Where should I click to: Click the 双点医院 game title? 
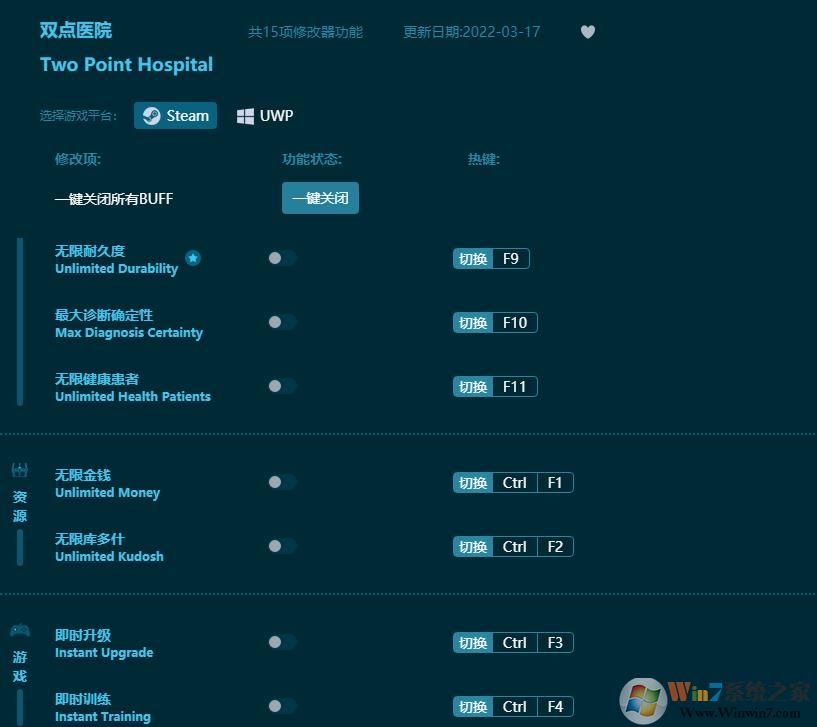click(x=76, y=30)
